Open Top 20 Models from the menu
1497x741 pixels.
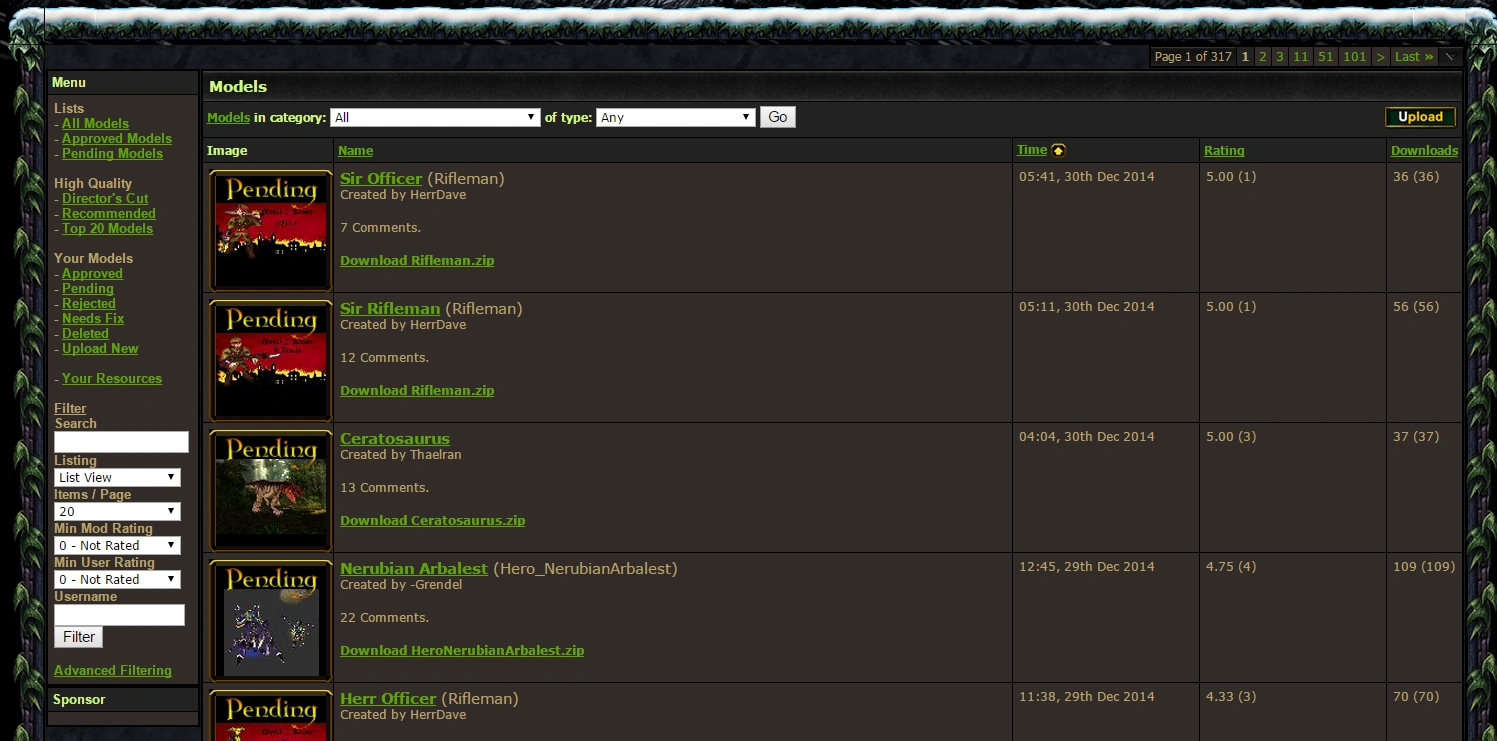[107, 228]
